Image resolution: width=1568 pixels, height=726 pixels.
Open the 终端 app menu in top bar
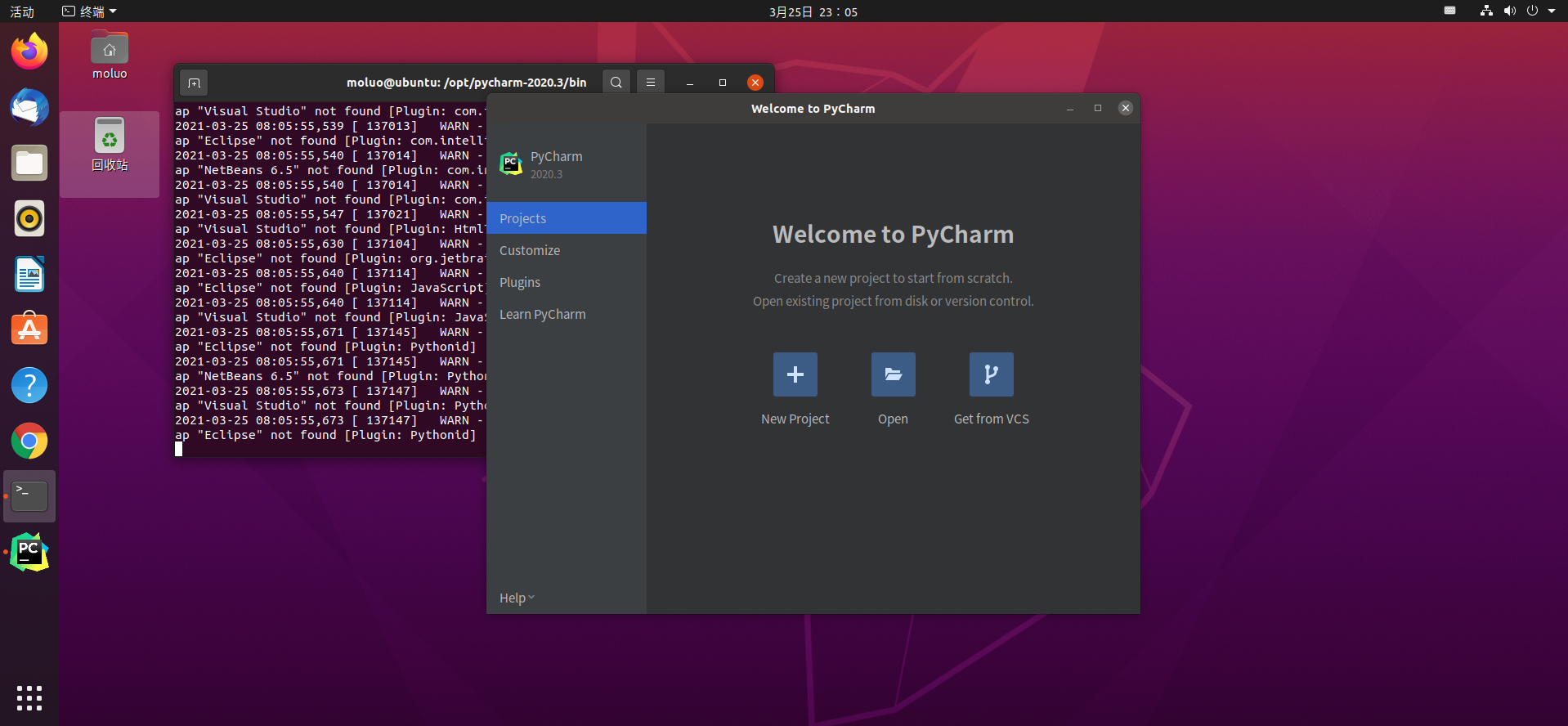90,11
